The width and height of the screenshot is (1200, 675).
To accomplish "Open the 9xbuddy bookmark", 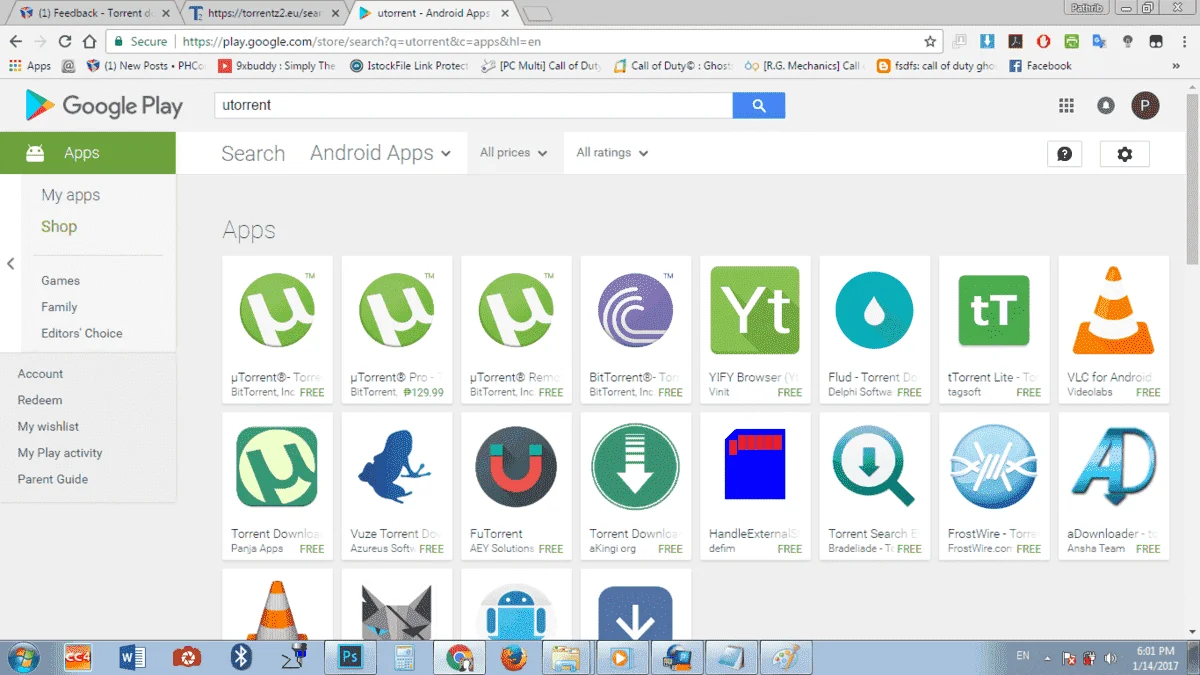I will click(x=277, y=66).
